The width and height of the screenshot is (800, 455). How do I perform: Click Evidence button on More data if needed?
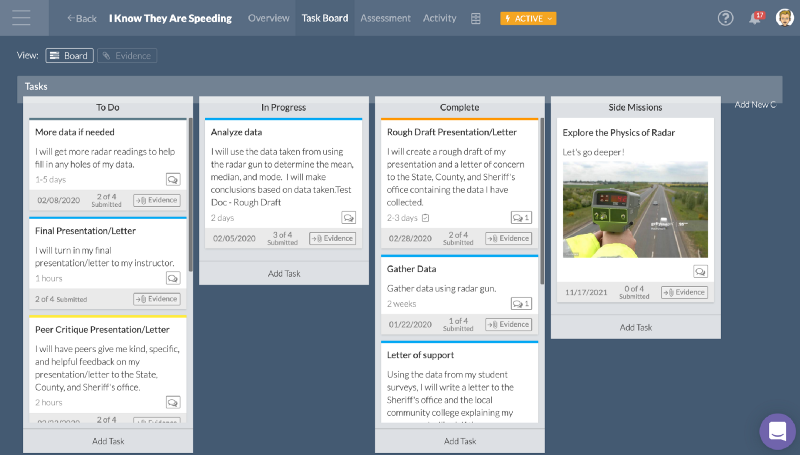point(157,200)
